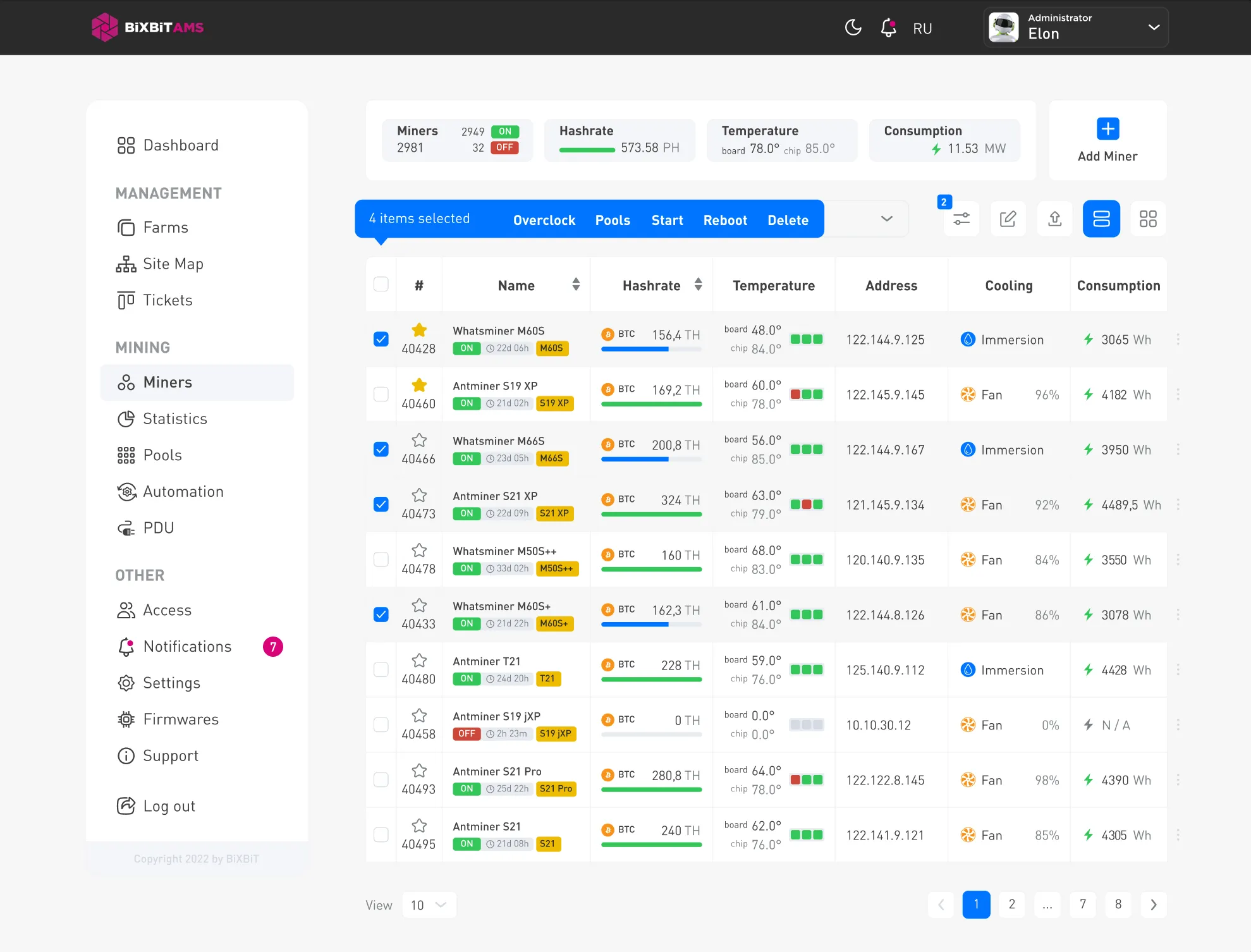Unfavorite star for Whatsminer M60S
Screen dimensions: 1251x952
tap(419, 330)
